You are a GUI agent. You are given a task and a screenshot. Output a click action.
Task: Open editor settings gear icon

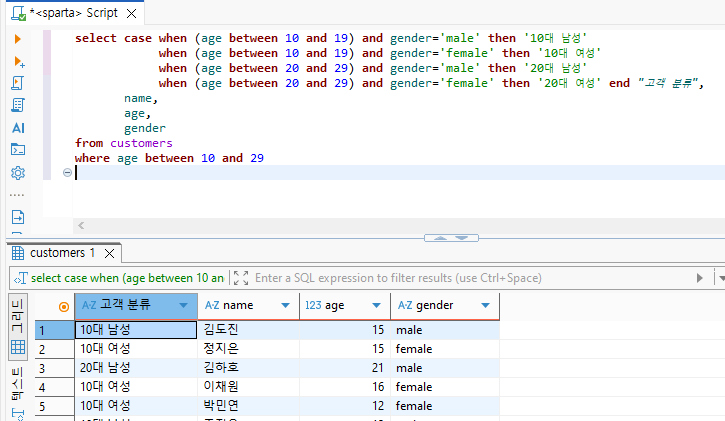point(18,173)
